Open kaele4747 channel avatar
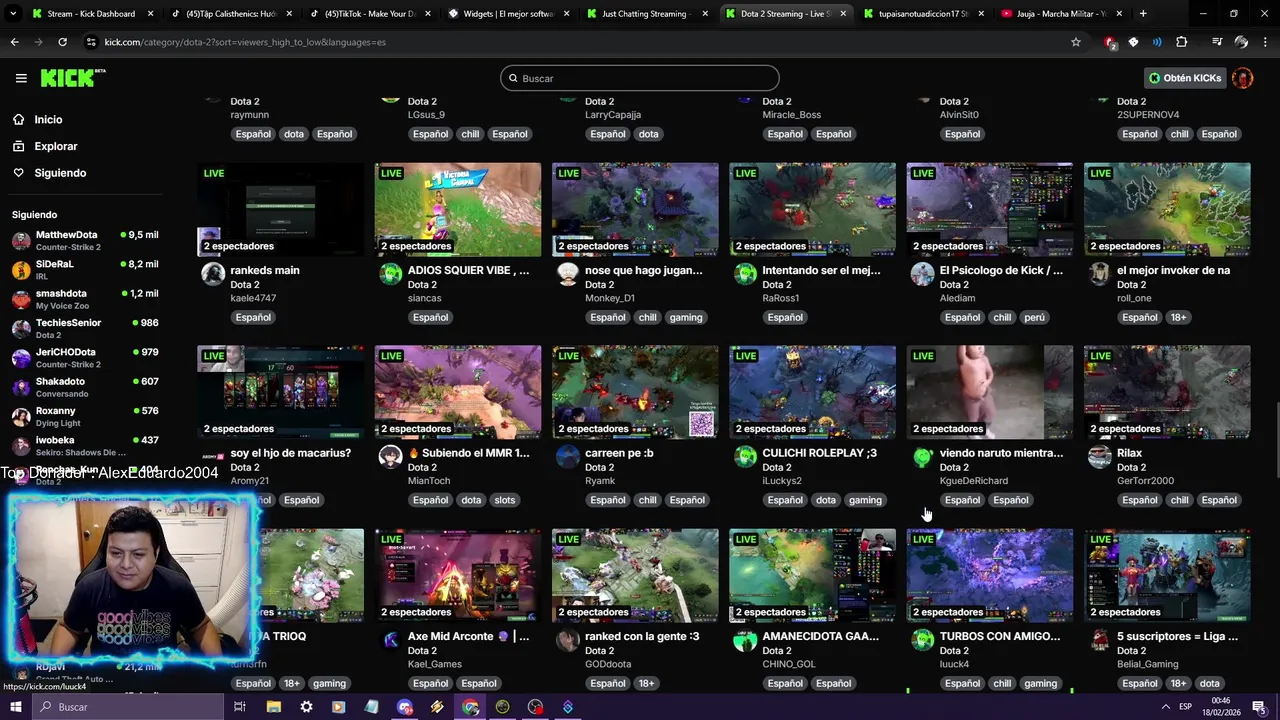The image size is (1280, 720). [213, 274]
